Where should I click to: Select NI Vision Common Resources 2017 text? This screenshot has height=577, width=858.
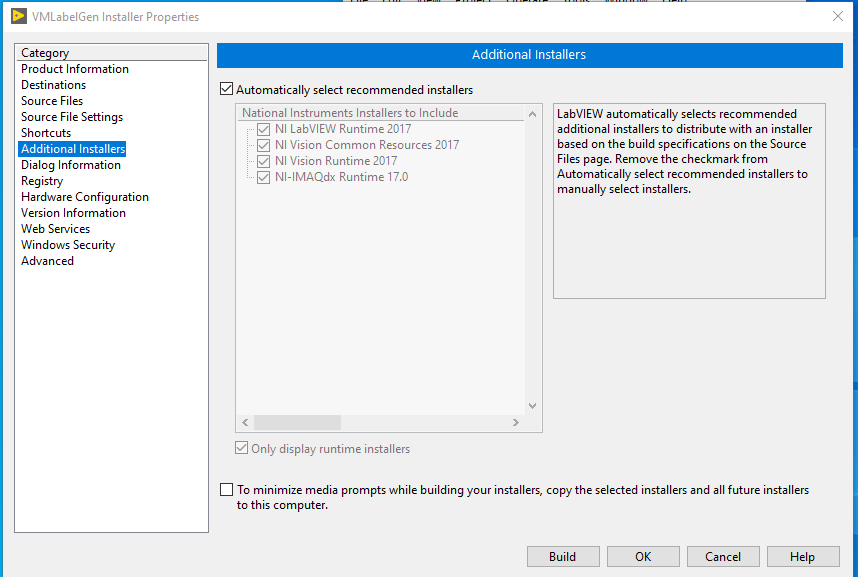[x=367, y=145]
